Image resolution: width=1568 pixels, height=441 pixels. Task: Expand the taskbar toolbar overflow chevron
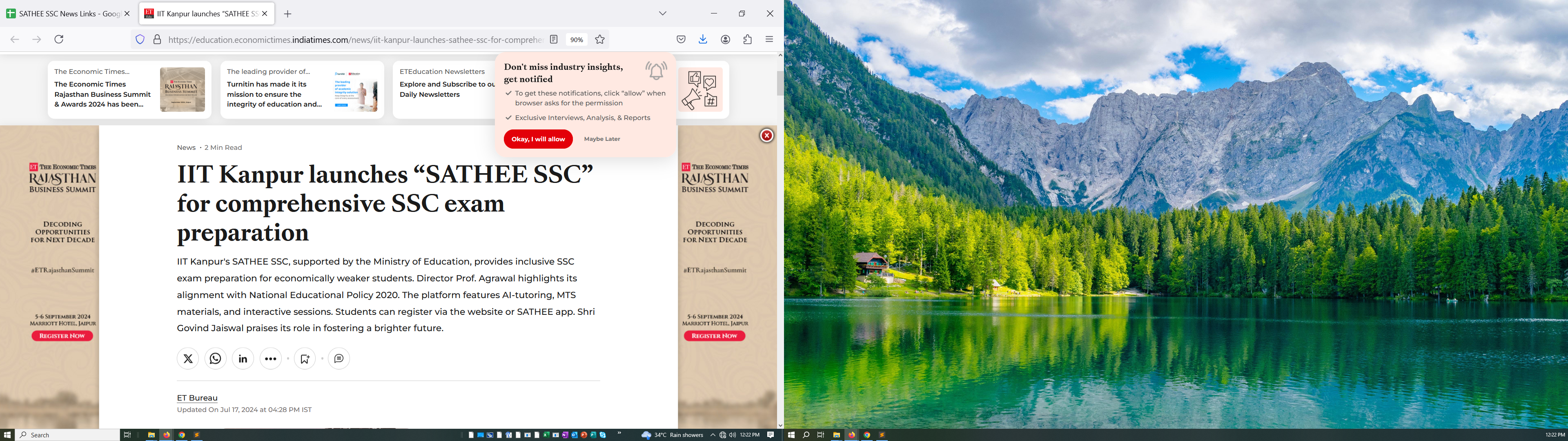click(x=619, y=433)
